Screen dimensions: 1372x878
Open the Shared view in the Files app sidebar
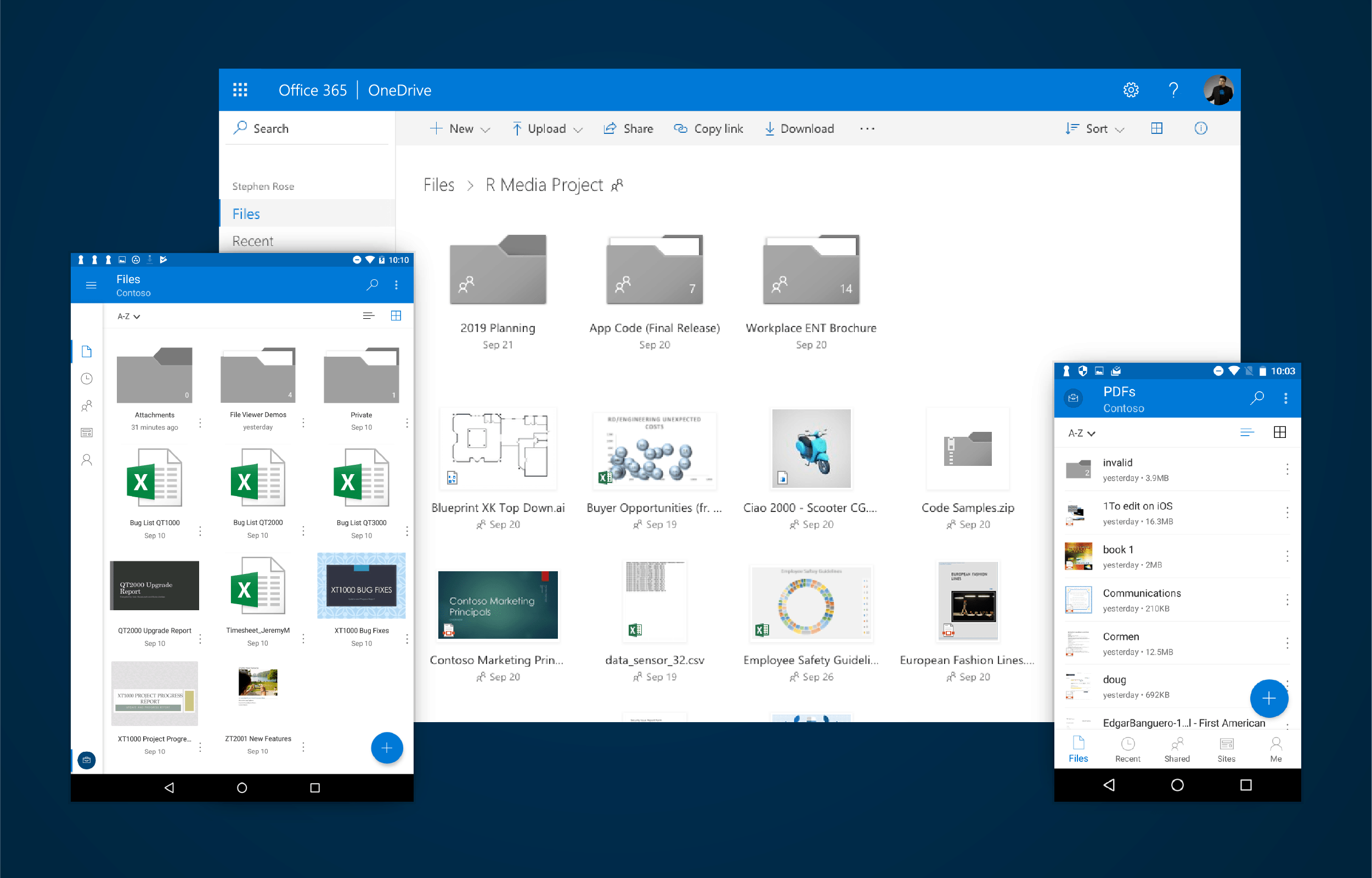click(x=87, y=406)
